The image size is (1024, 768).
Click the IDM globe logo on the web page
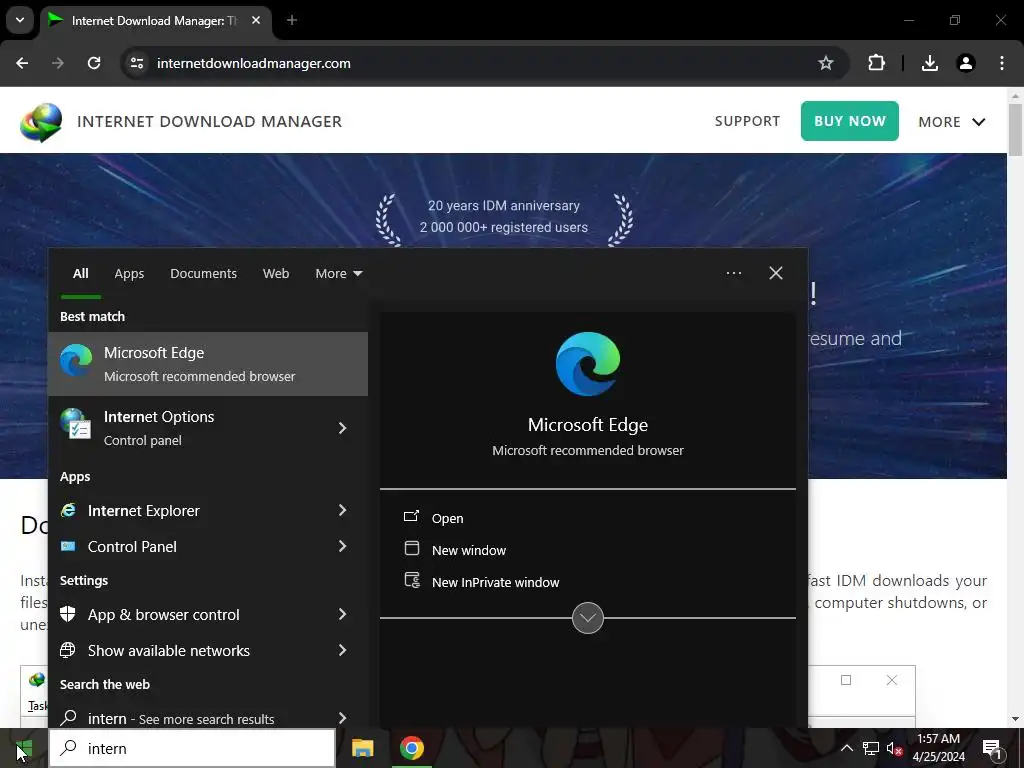41,122
